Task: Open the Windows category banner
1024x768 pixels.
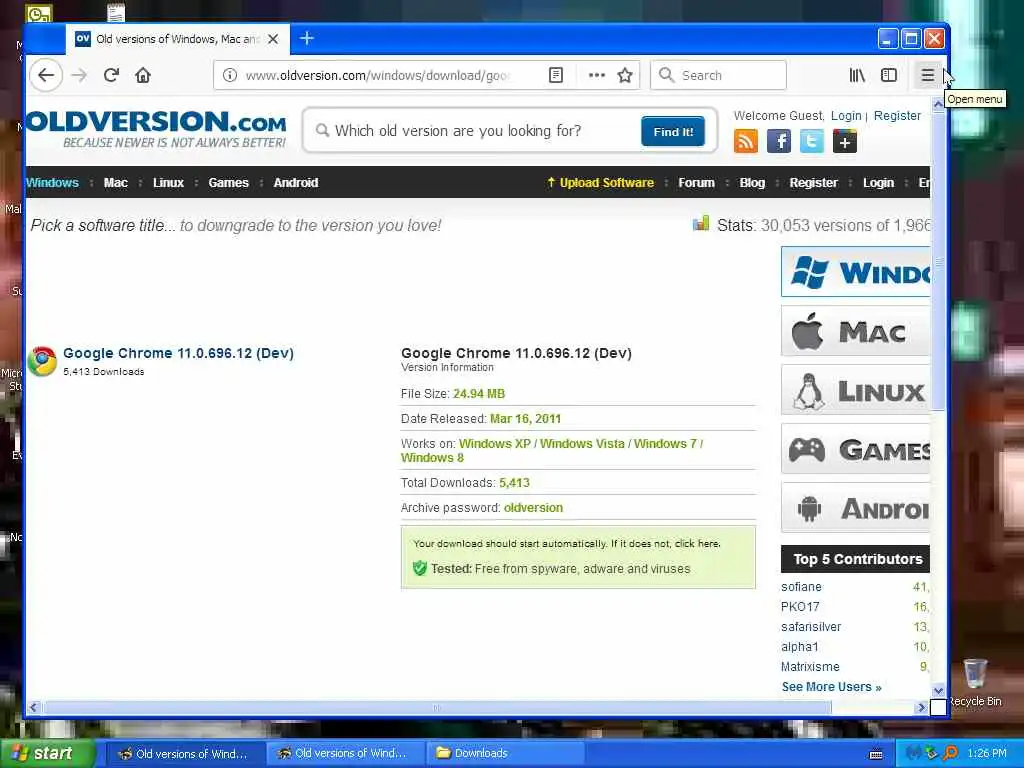Action: (856, 272)
